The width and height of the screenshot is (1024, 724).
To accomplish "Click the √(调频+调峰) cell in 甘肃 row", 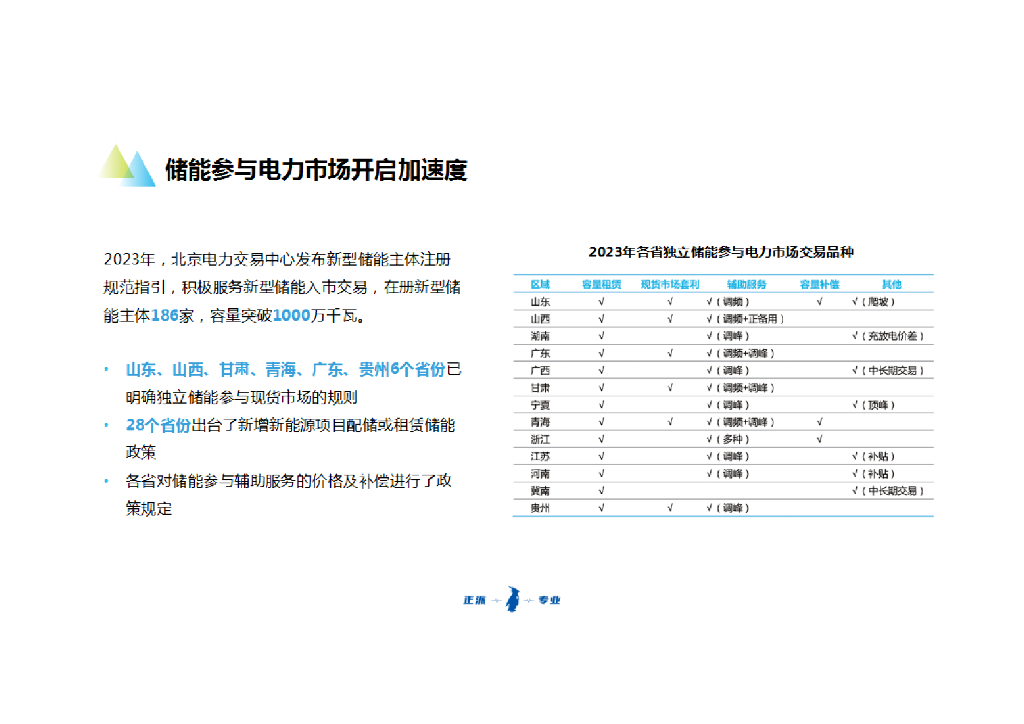I will tap(740, 387).
